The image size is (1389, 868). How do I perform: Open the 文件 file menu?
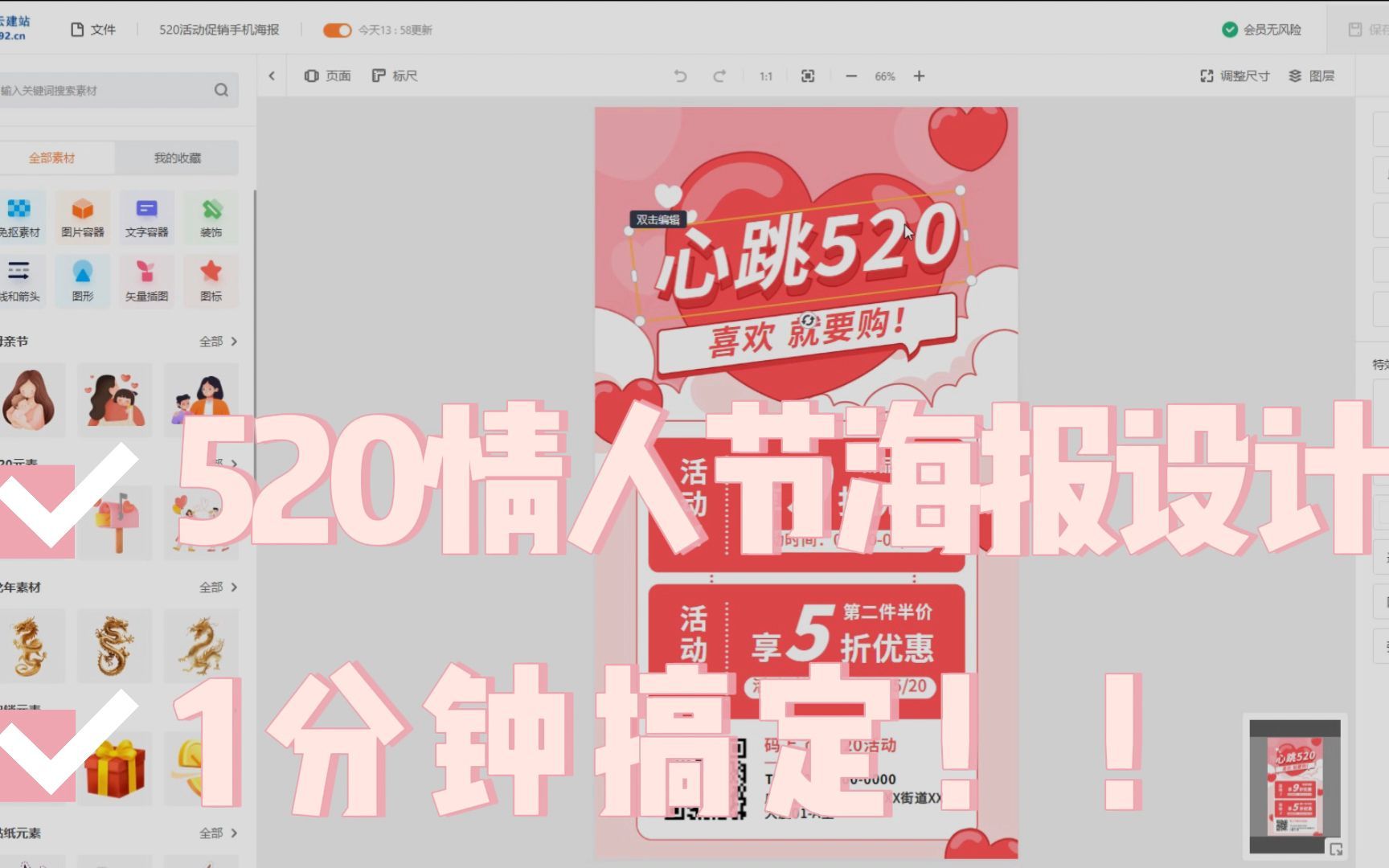(x=93, y=30)
